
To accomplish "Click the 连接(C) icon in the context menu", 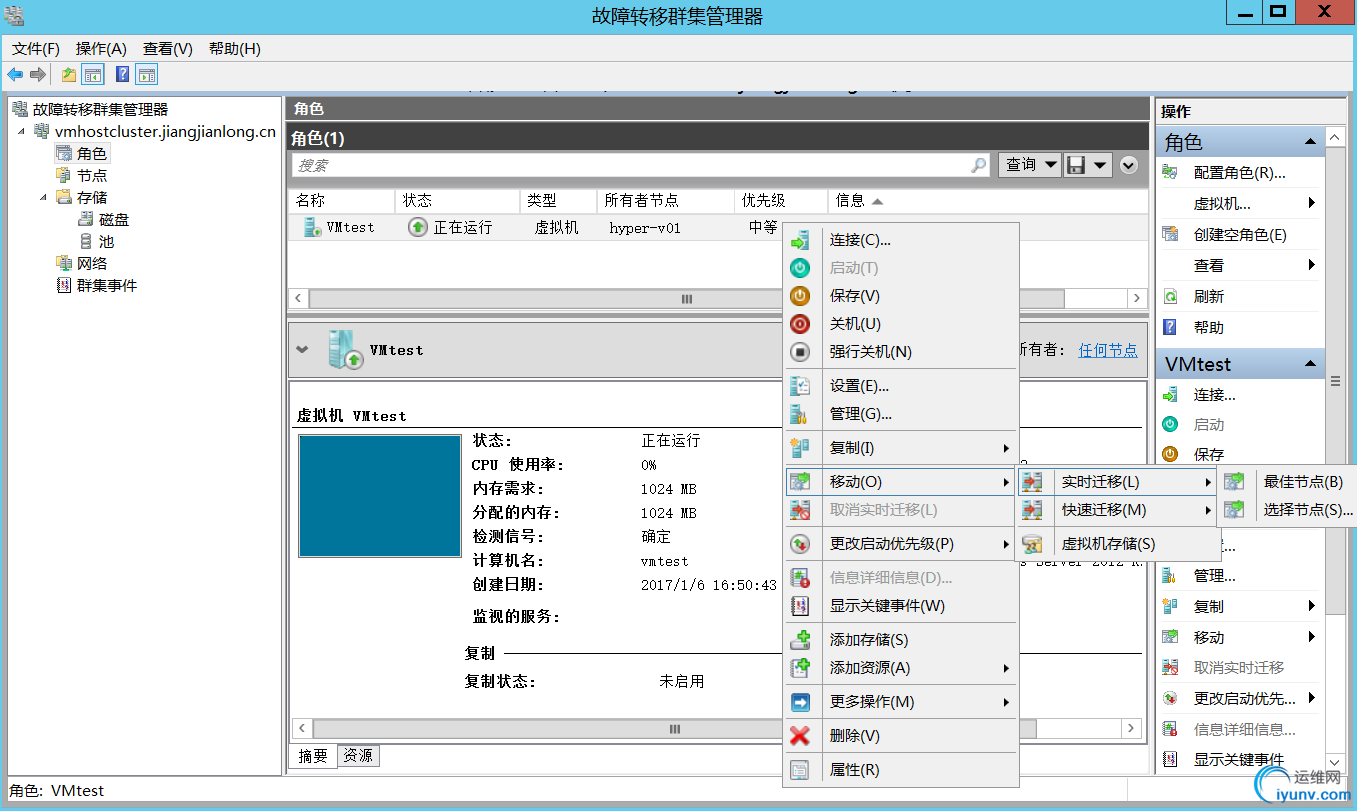I will [800, 240].
